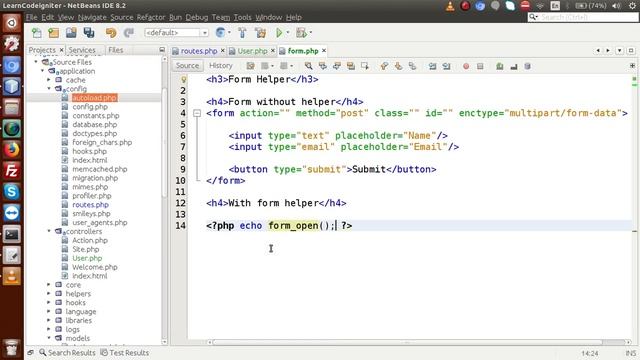Viewport: 640px width, 360px height.
Task: Click the red Start Macro Recording icon
Action: coord(466,66)
